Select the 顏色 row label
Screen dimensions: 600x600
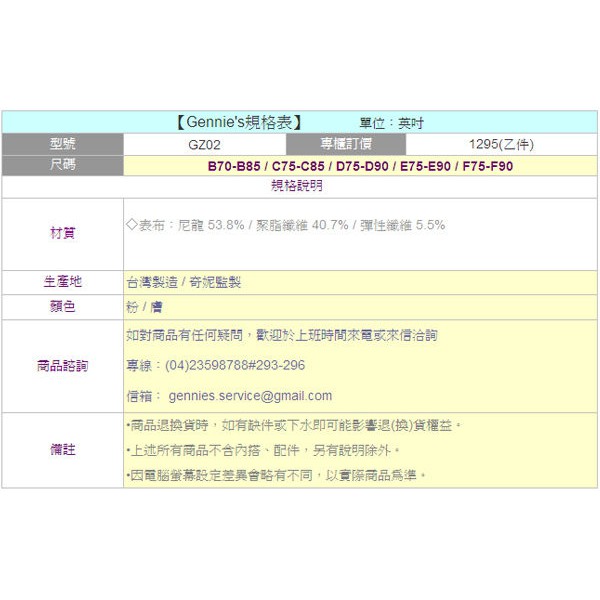tap(62, 307)
